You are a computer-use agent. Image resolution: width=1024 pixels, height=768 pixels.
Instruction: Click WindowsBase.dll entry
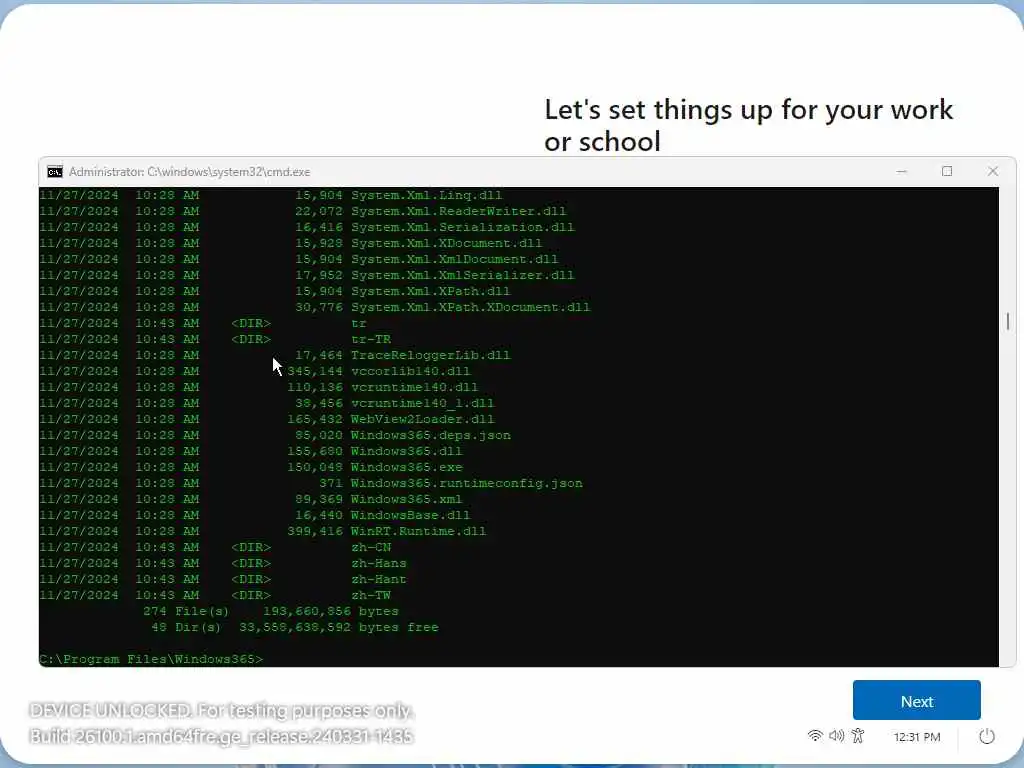410,515
